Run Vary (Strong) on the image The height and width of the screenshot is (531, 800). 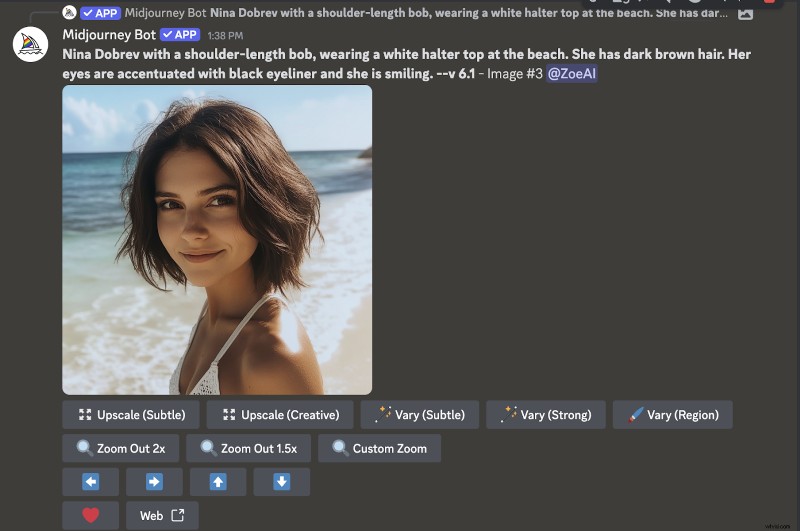[546, 415]
